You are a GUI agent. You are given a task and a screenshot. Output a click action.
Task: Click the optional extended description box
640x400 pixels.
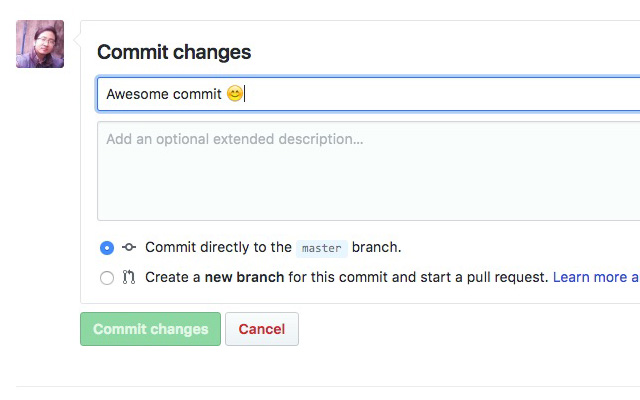coord(368,171)
